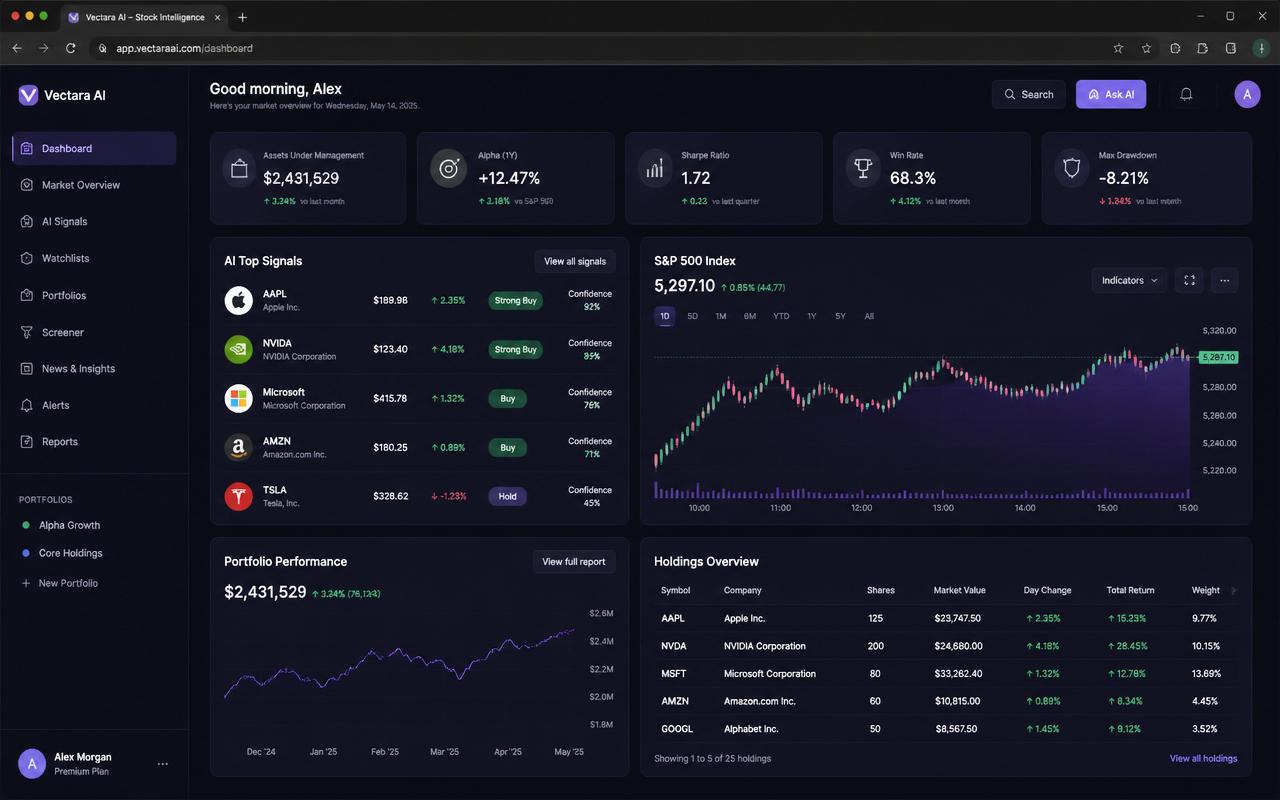Screen dimensions: 1280x800
Task: Select the 1D chart range
Action: (665, 316)
